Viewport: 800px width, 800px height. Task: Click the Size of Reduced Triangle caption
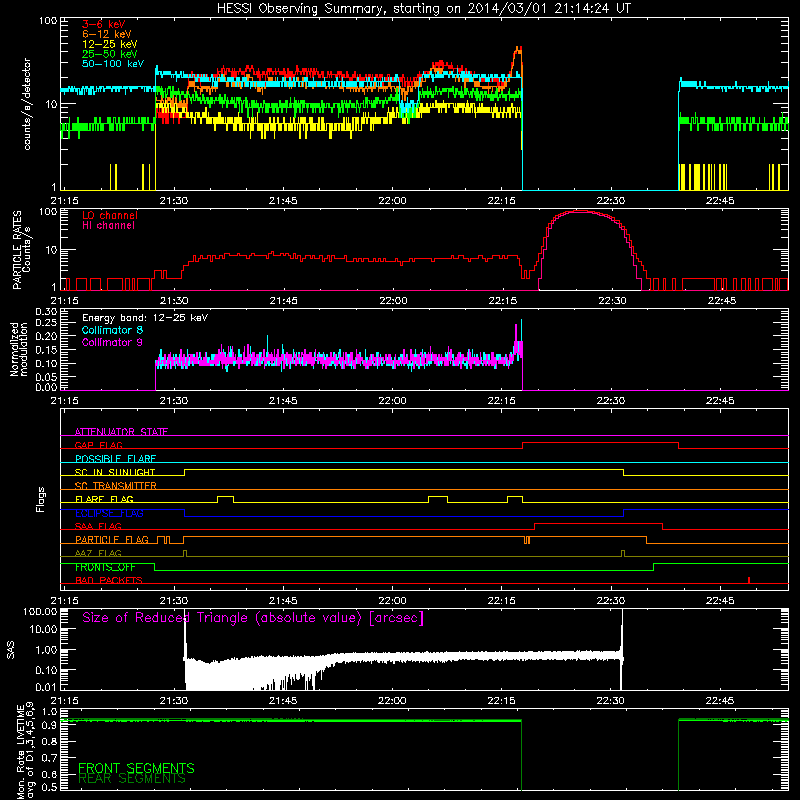point(253,618)
